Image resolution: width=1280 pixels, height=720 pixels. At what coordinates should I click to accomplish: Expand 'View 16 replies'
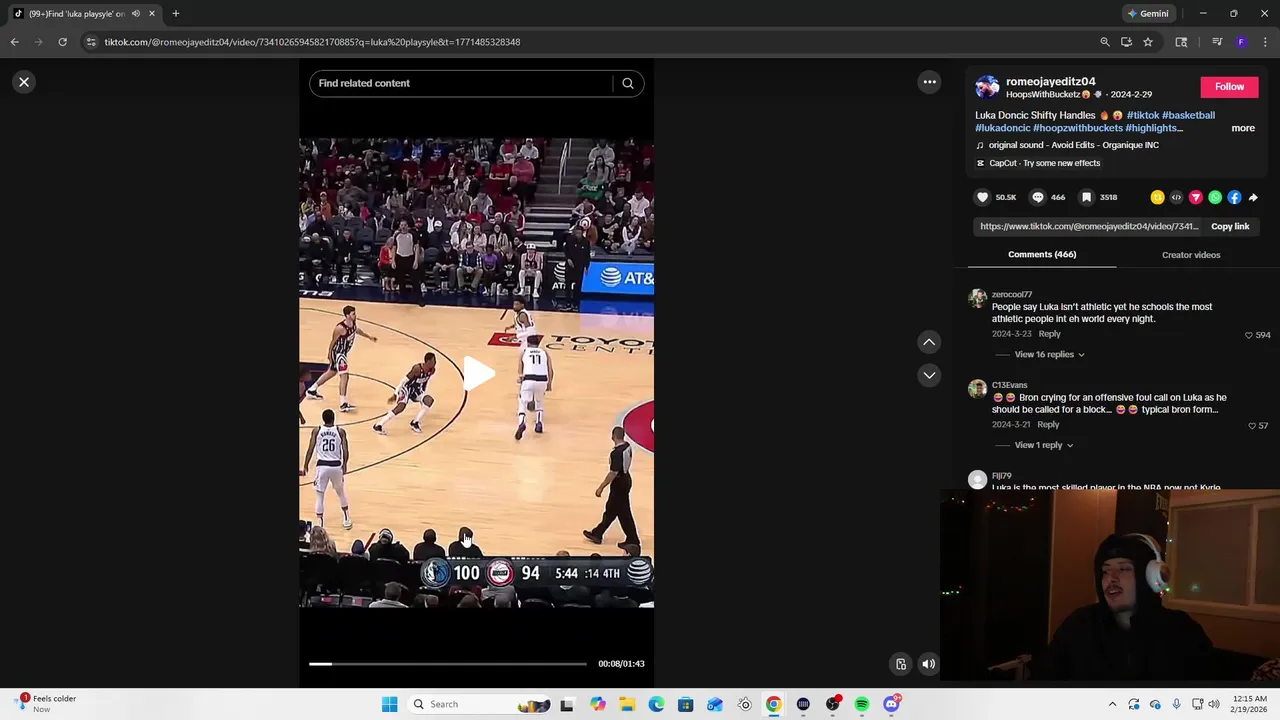[1049, 354]
